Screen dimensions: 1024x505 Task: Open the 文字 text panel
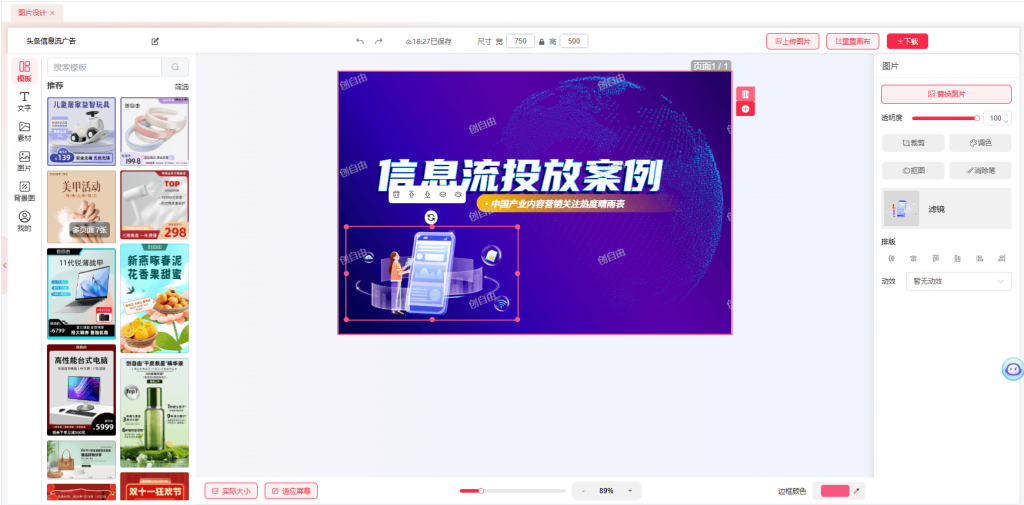[x=24, y=101]
